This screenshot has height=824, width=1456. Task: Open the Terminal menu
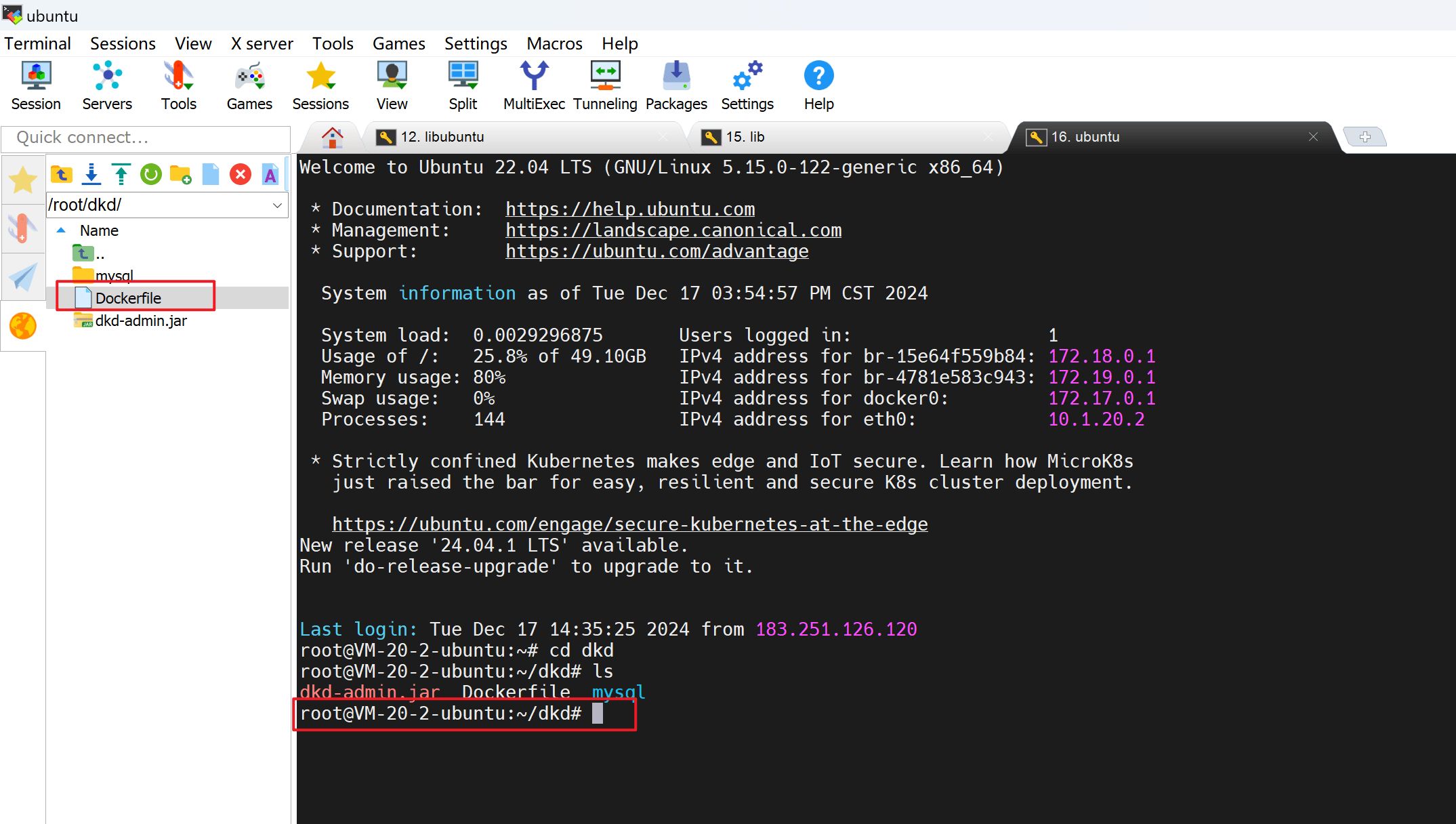[37, 43]
